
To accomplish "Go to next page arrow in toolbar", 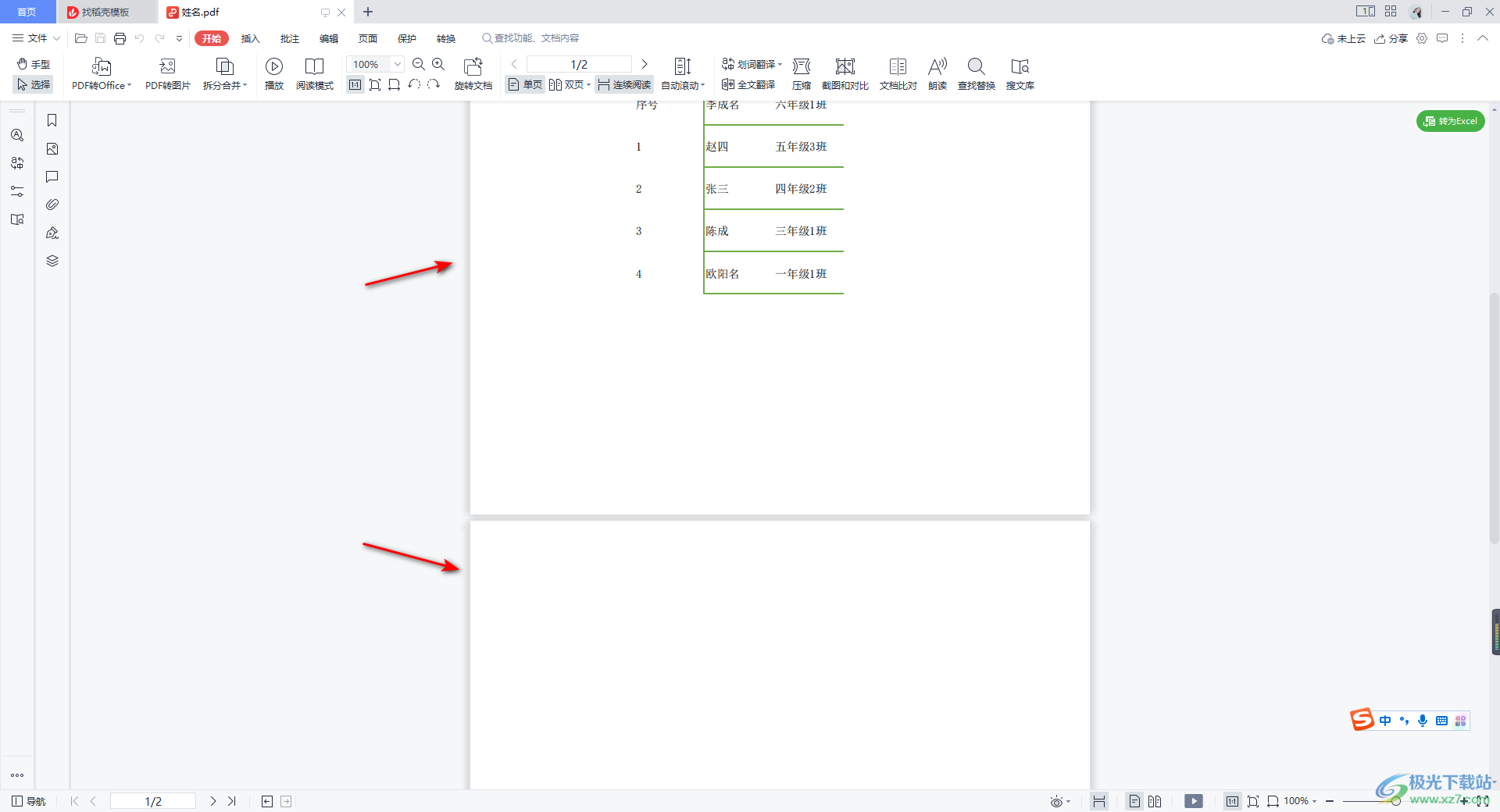I will 645,64.
